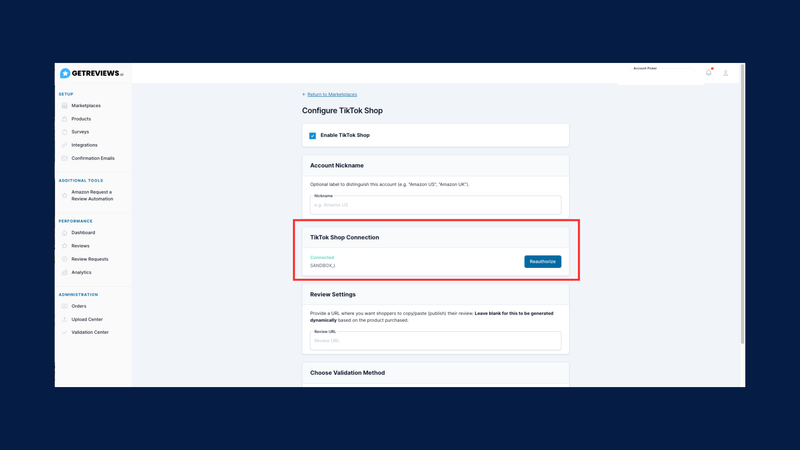Open Orders under Administration
This screenshot has height=450, width=800.
pyautogui.click(x=79, y=306)
